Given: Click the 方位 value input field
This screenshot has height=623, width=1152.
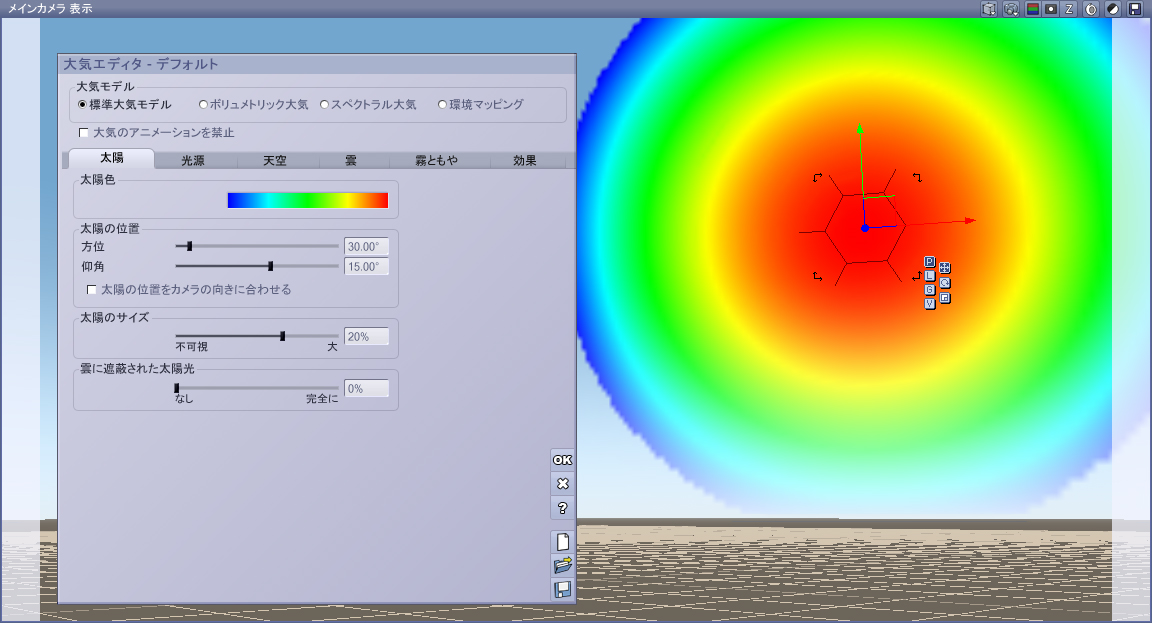Looking at the screenshot, I should pyautogui.click(x=366, y=246).
